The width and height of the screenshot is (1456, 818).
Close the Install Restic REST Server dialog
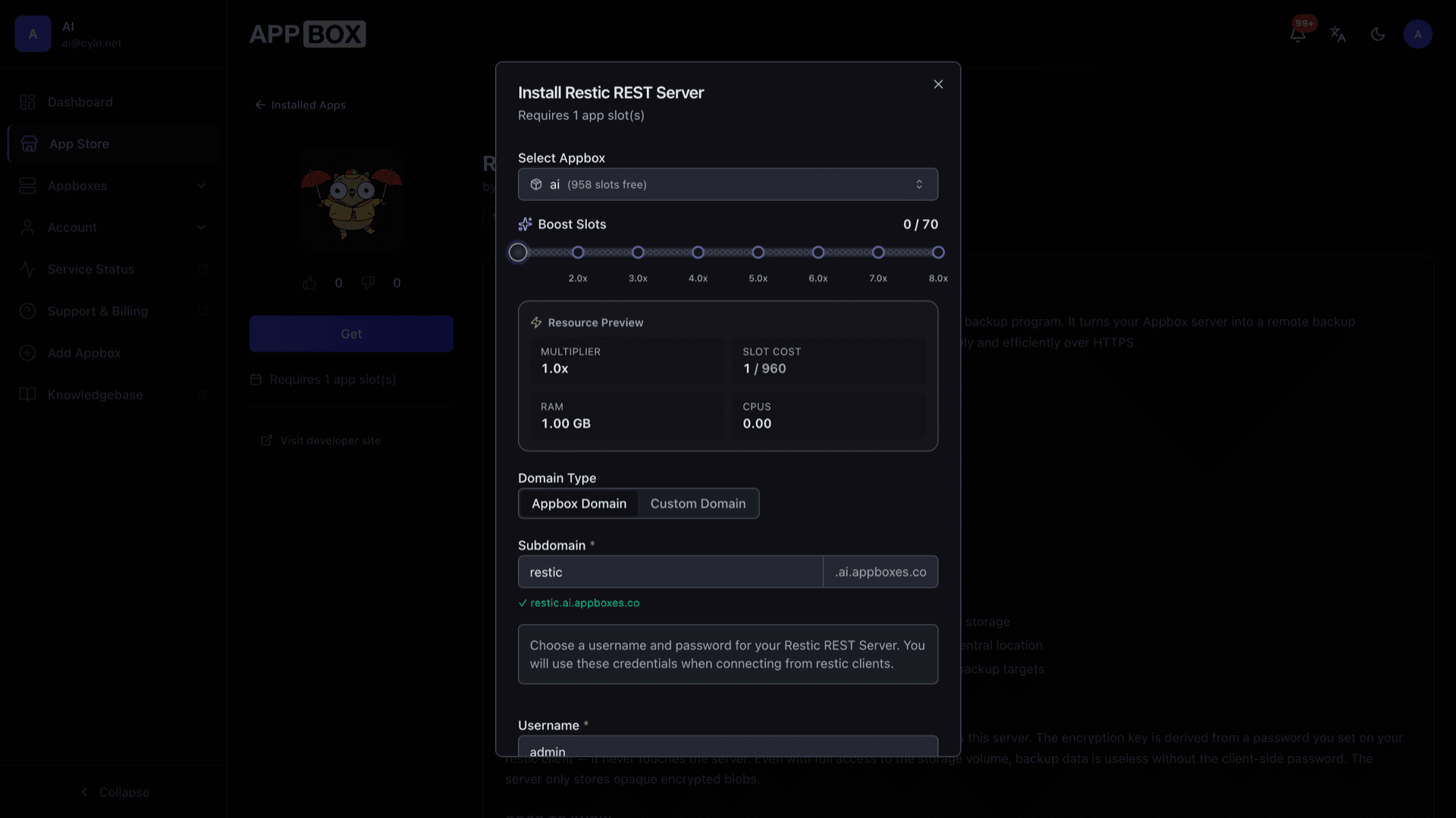[x=938, y=84]
